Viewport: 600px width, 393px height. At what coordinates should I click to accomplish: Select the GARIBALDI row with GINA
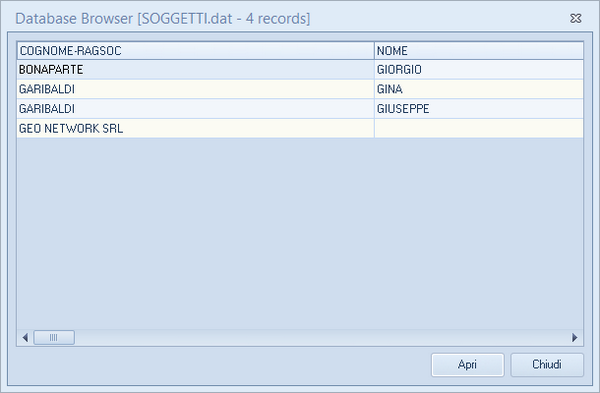click(x=300, y=89)
